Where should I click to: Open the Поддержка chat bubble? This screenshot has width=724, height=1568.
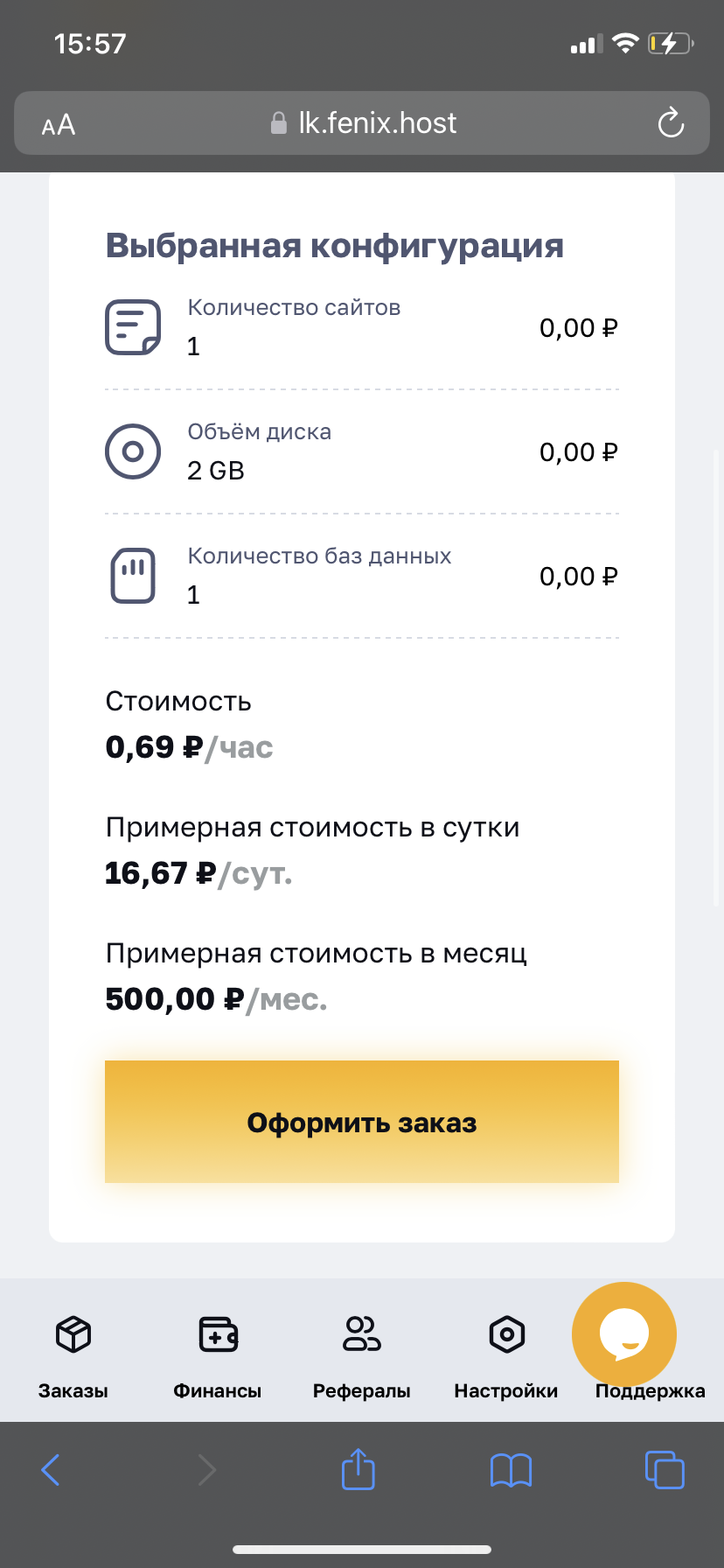point(624,1335)
